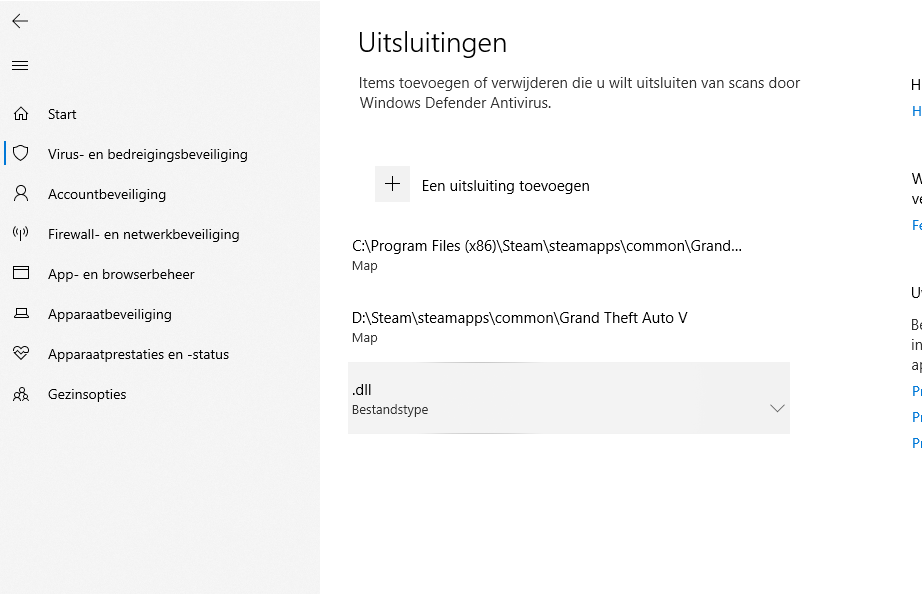Expand the .dll exclusion chevron

point(776,408)
